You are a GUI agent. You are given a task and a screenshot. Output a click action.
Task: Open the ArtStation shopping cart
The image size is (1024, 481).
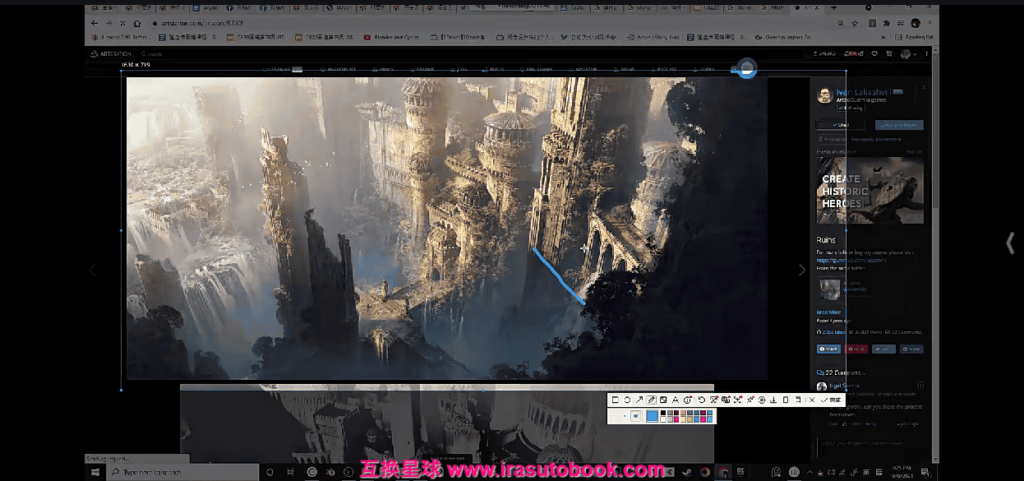click(x=889, y=54)
